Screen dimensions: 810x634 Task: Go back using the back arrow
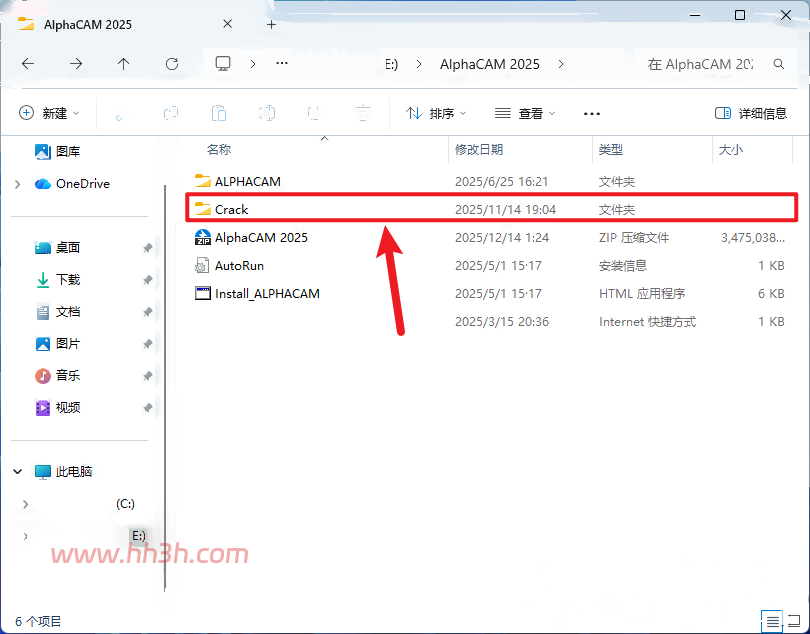[x=28, y=64]
